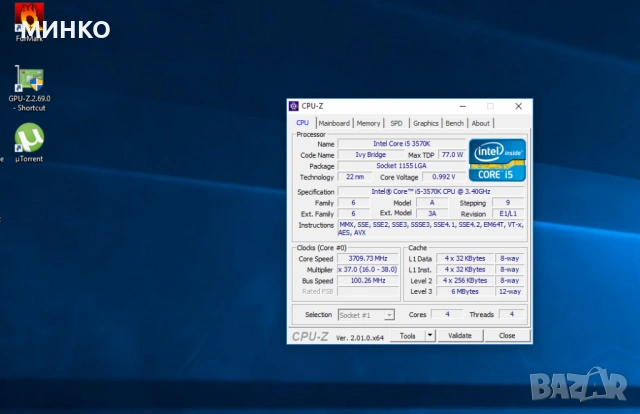Click the Instructions list MMX, SSE, SSE2
Image resolution: width=640 pixels, height=414 pixels.
pos(431,229)
